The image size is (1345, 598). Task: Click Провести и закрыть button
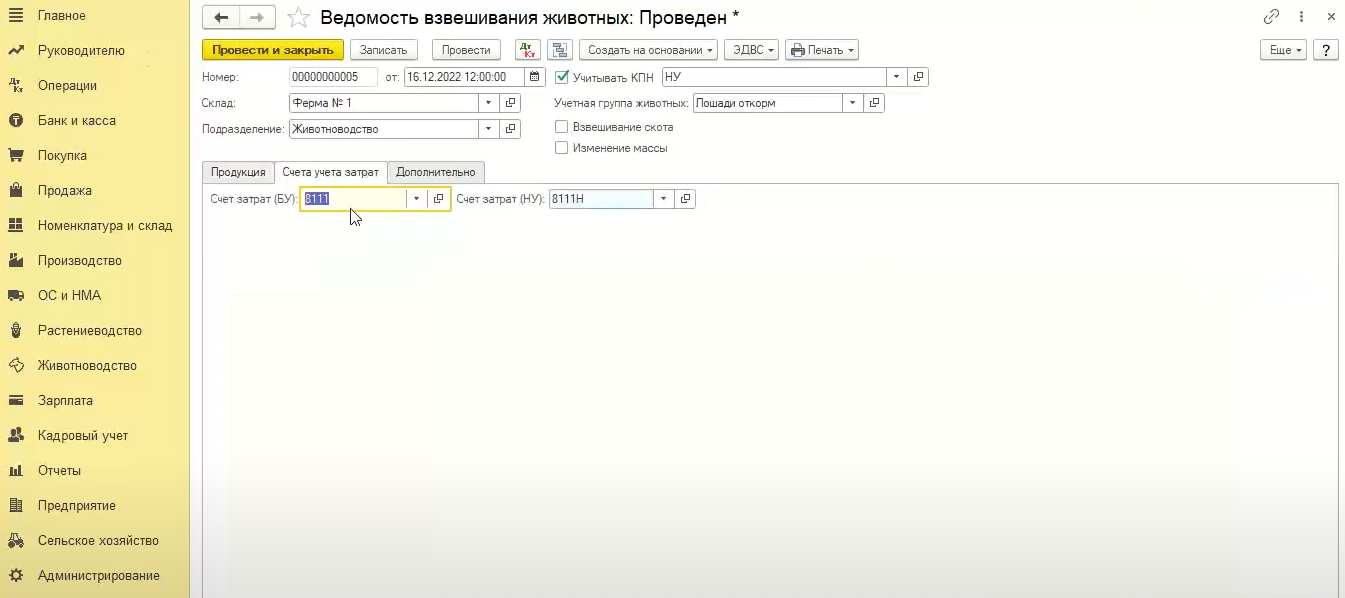point(273,50)
